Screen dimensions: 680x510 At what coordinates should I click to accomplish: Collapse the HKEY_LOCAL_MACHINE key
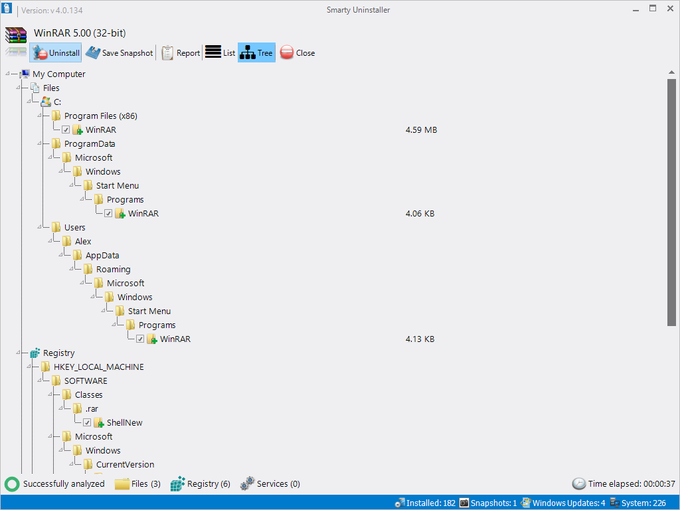[29, 367]
